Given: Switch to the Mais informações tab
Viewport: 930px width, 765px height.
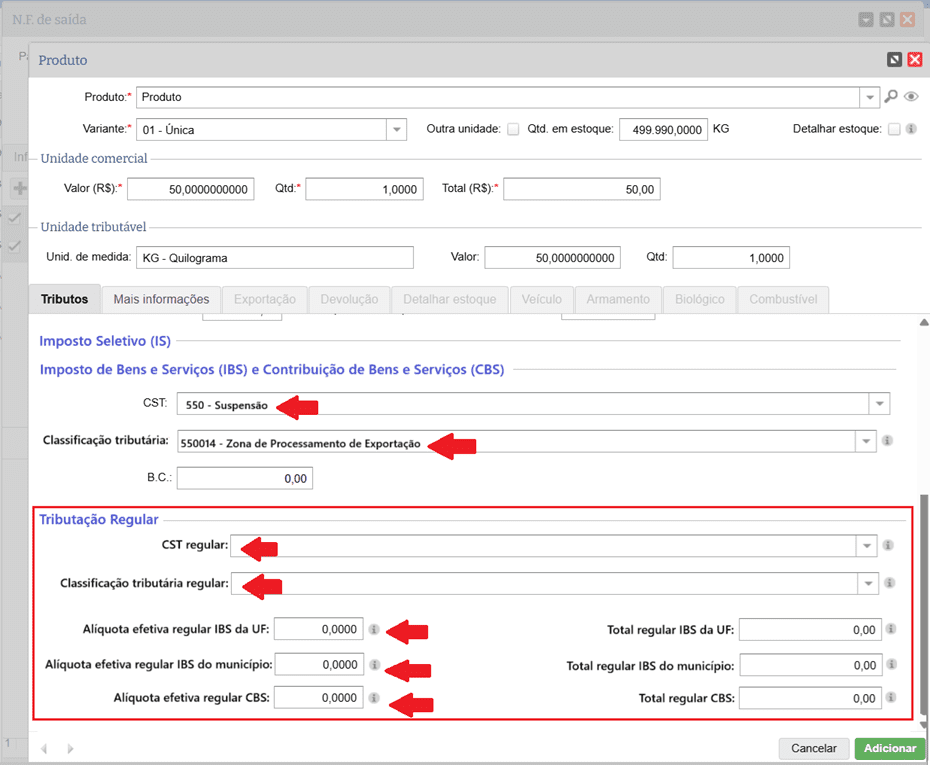Looking at the screenshot, I should click(161, 299).
